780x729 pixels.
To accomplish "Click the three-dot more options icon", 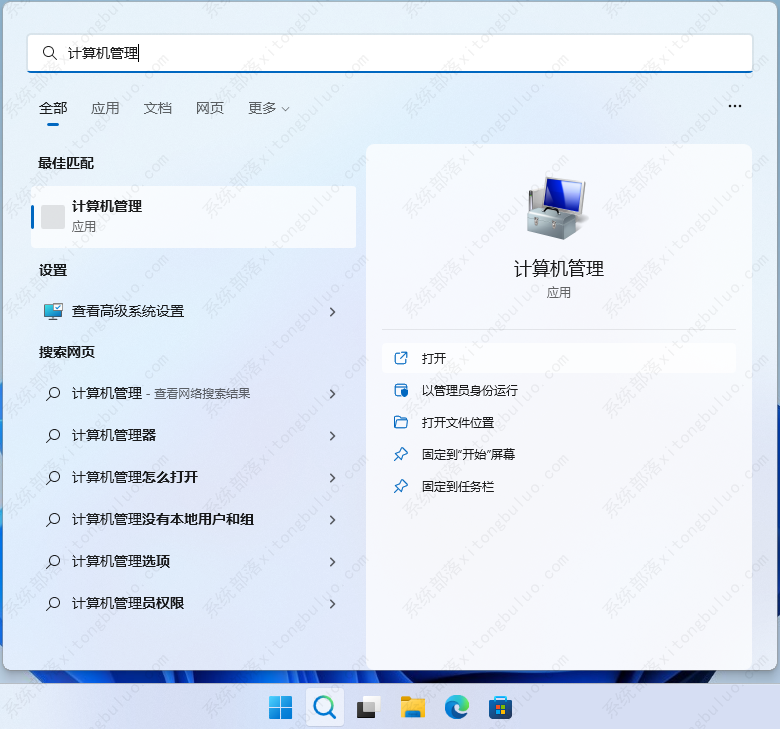I will pos(735,106).
